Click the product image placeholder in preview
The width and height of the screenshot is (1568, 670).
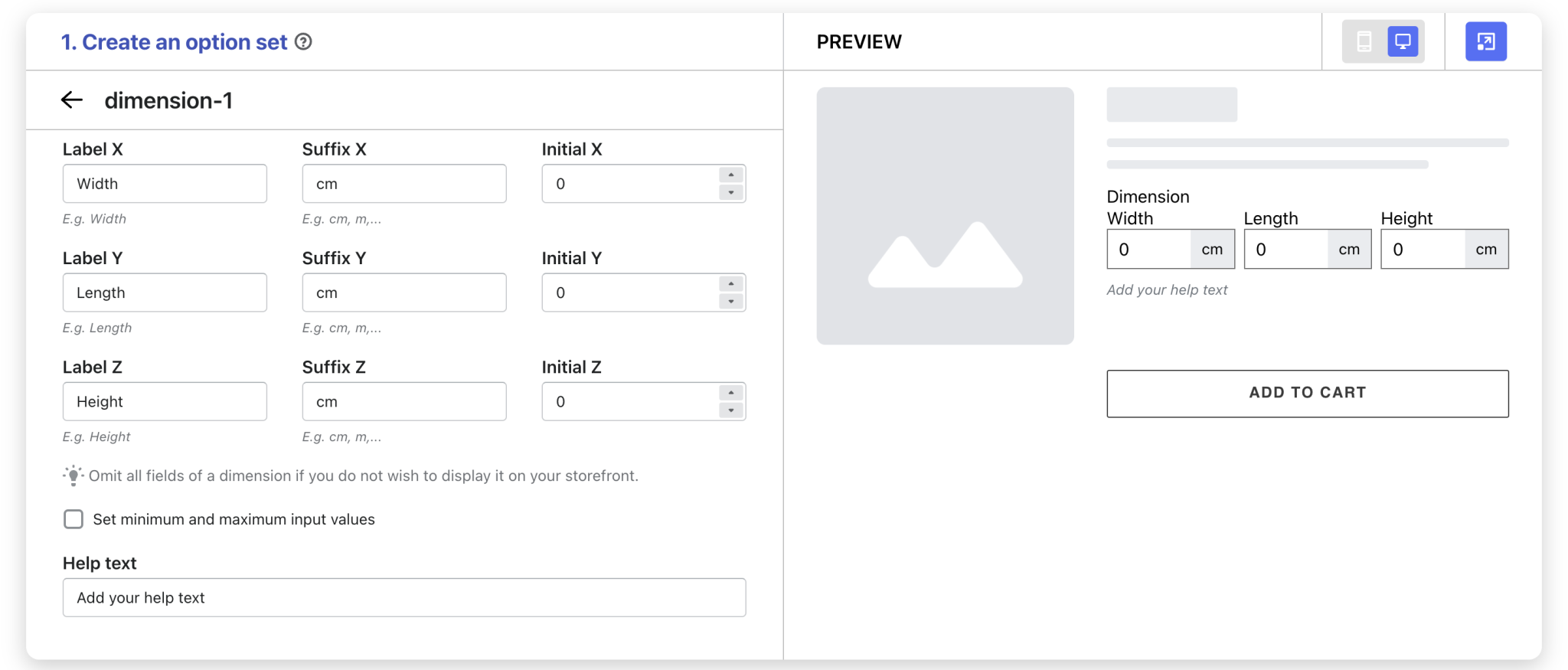945,216
